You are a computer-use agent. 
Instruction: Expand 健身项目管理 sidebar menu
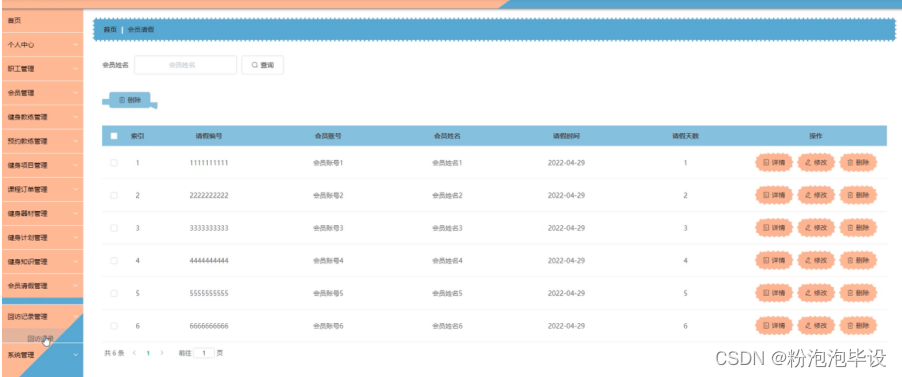pyautogui.click(x=43, y=165)
